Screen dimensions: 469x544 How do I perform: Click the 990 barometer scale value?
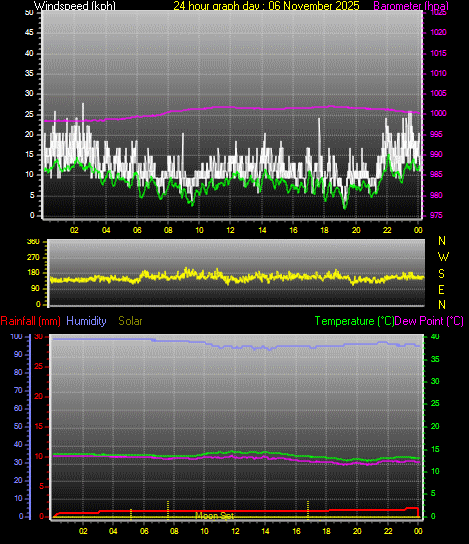pos(437,154)
